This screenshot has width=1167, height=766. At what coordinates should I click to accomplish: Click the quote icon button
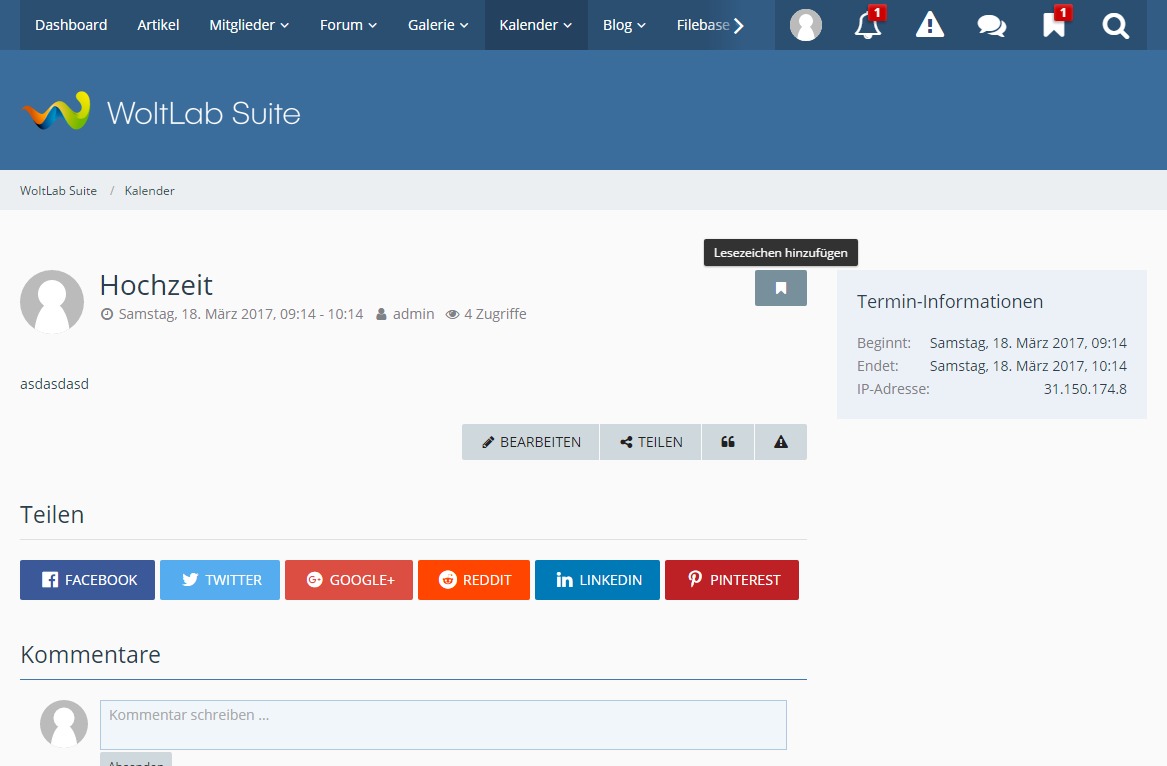(728, 442)
